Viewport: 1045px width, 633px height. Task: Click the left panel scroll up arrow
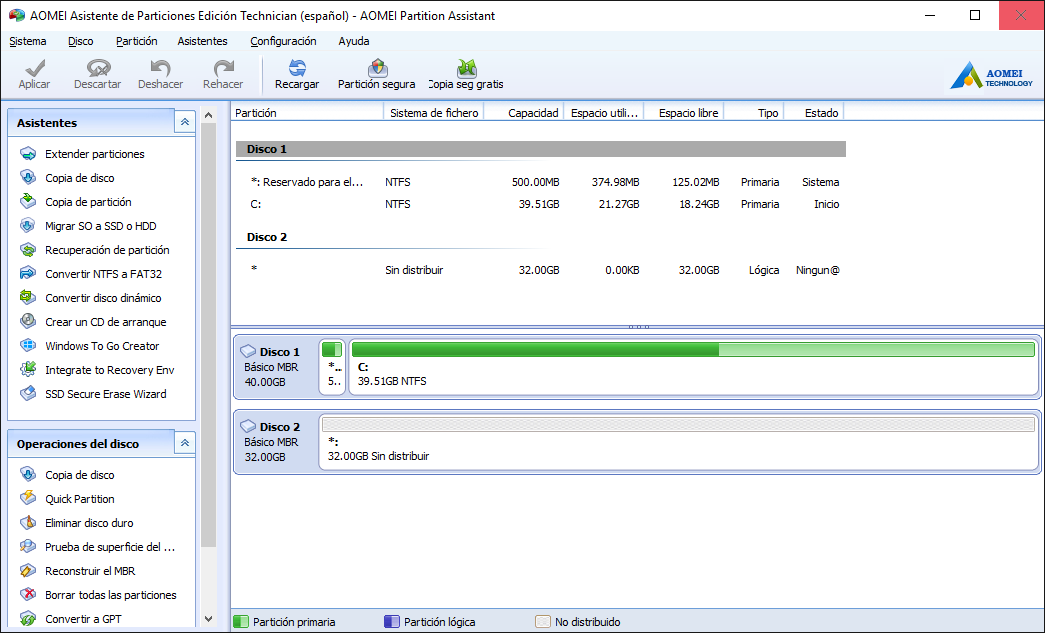click(209, 115)
